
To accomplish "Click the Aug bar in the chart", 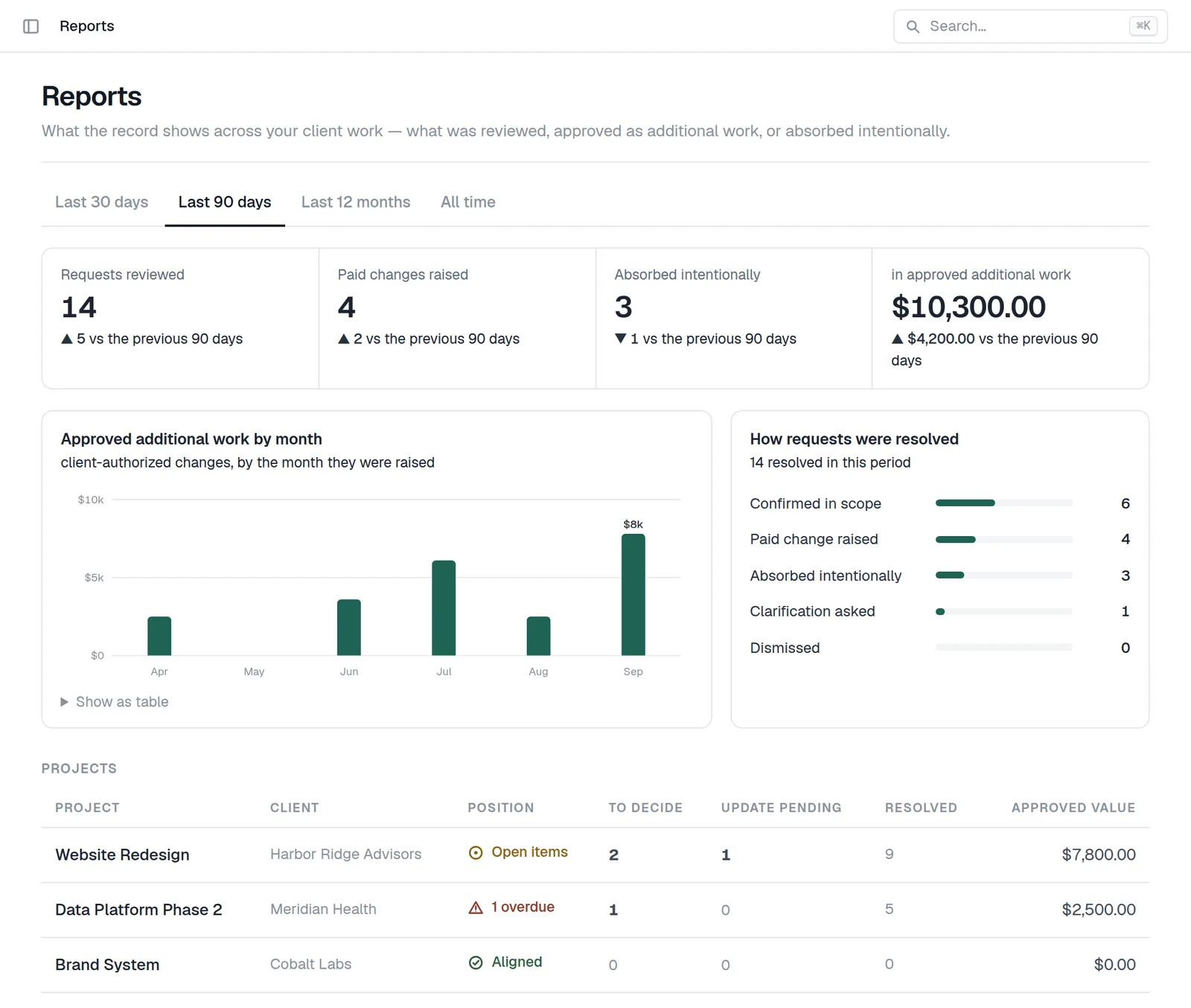I will click(538, 637).
